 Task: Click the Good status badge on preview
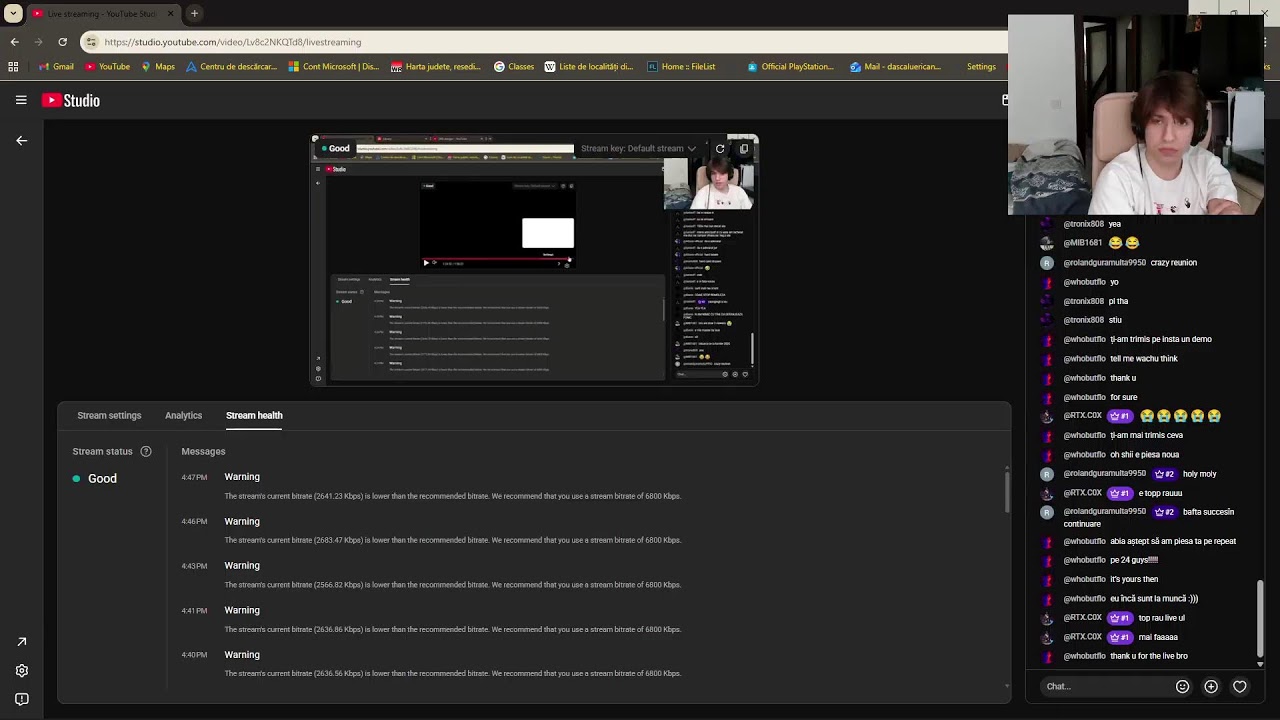[333, 149]
